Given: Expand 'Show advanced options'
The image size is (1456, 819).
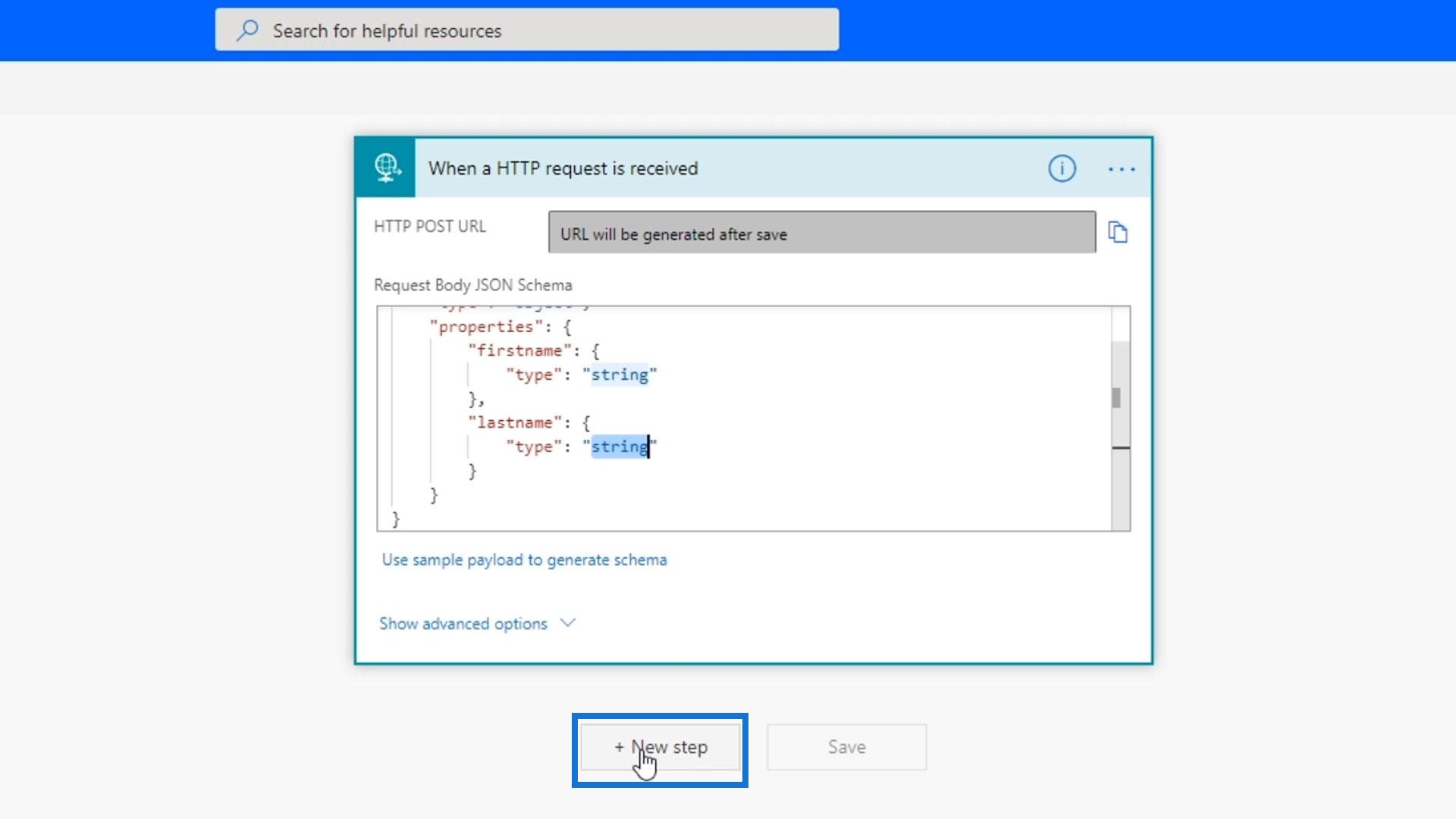Looking at the screenshot, I should 463,623.
